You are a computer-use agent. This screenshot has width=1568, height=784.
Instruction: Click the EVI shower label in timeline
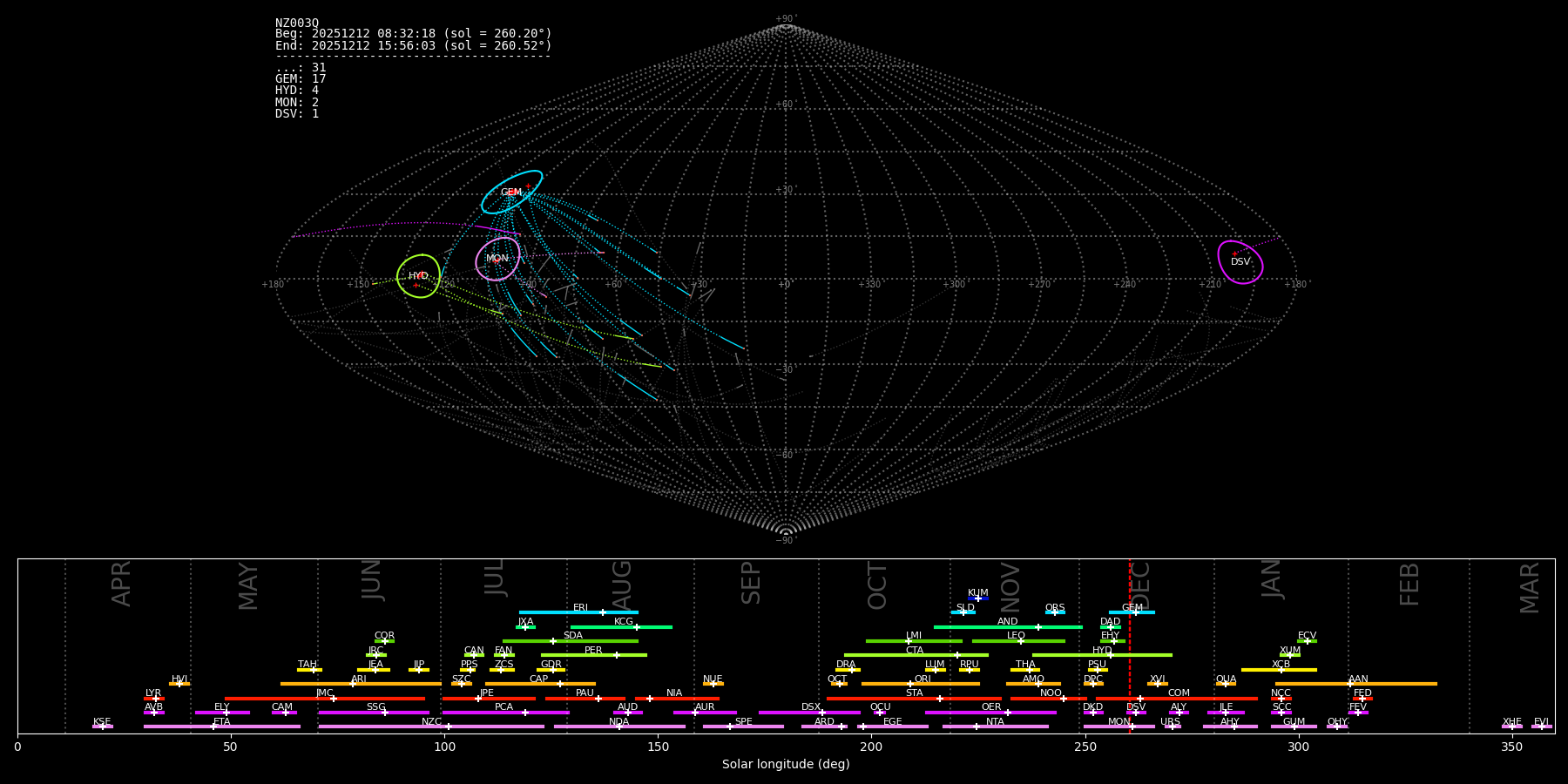1541,722
